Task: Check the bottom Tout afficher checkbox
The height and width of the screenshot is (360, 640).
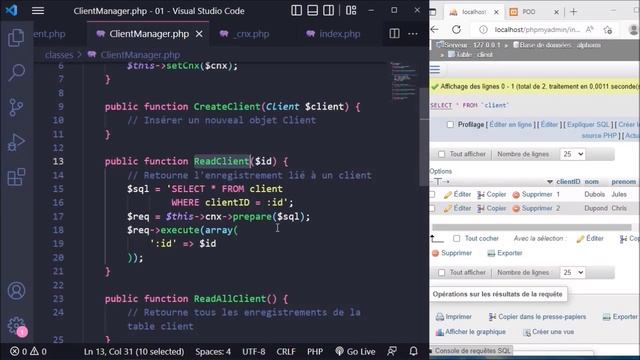Action: click(442, 272)
